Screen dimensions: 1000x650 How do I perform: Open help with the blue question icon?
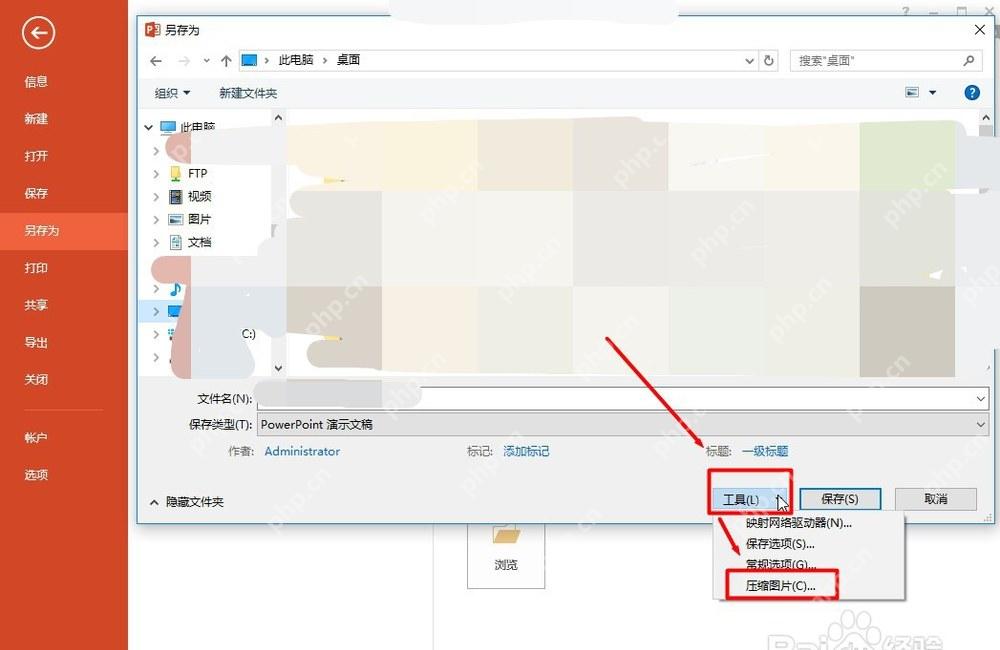point(972,93)
